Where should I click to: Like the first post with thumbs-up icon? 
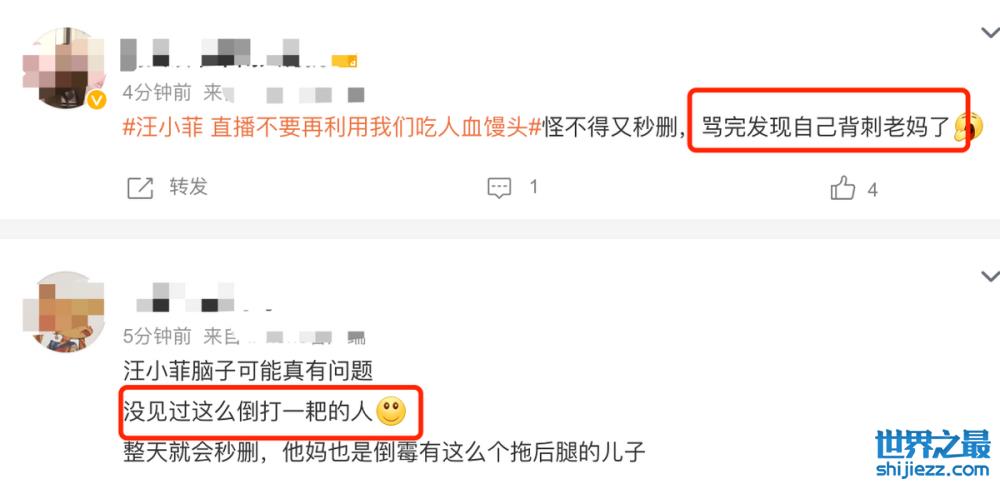point(842,188)
